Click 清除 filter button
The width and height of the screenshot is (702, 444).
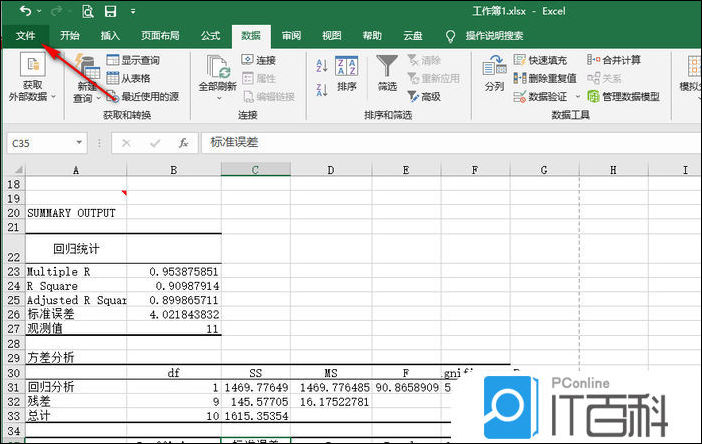[x=424, y=60]
